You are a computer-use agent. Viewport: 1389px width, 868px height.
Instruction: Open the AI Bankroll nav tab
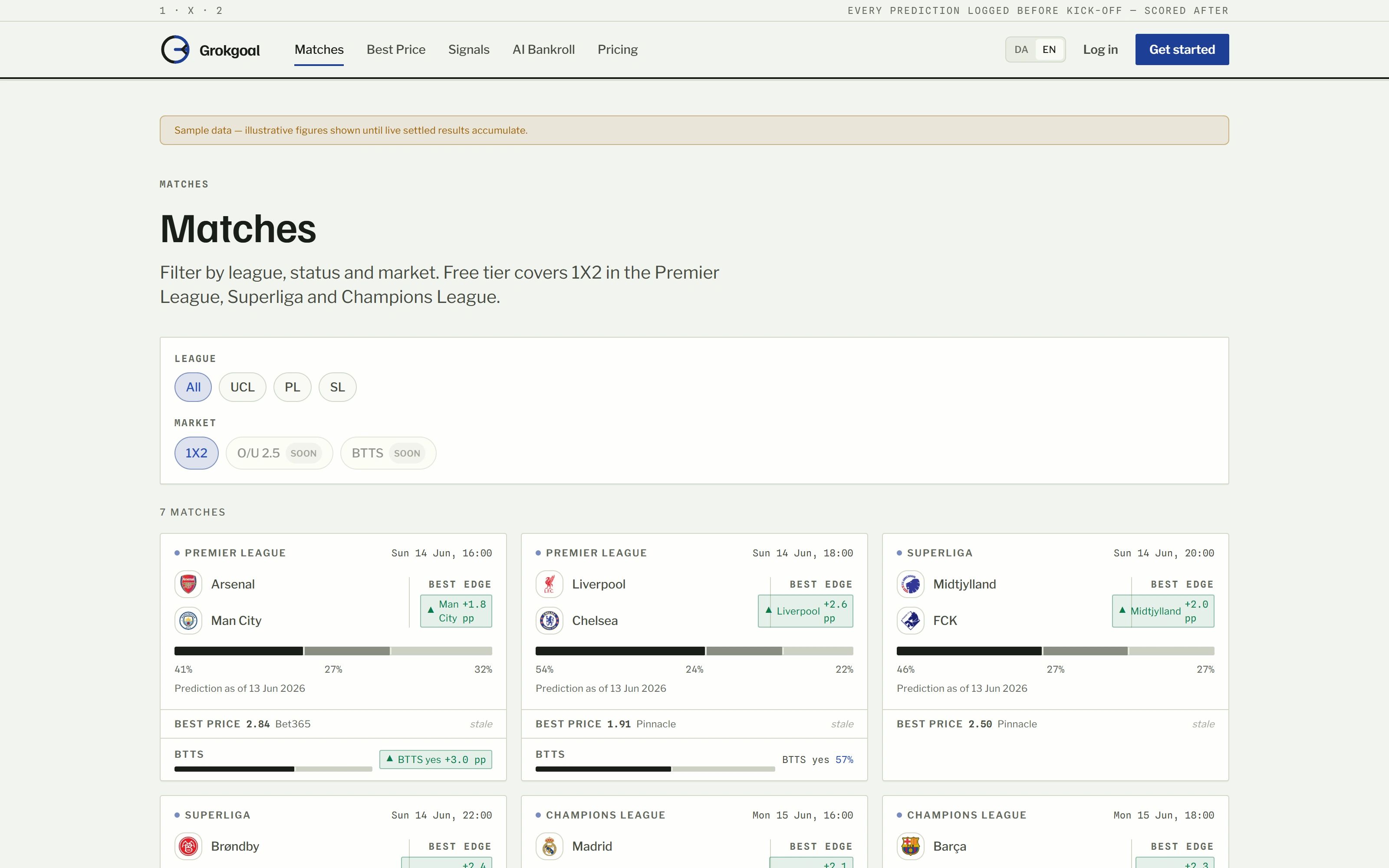(x=543, y=49)
